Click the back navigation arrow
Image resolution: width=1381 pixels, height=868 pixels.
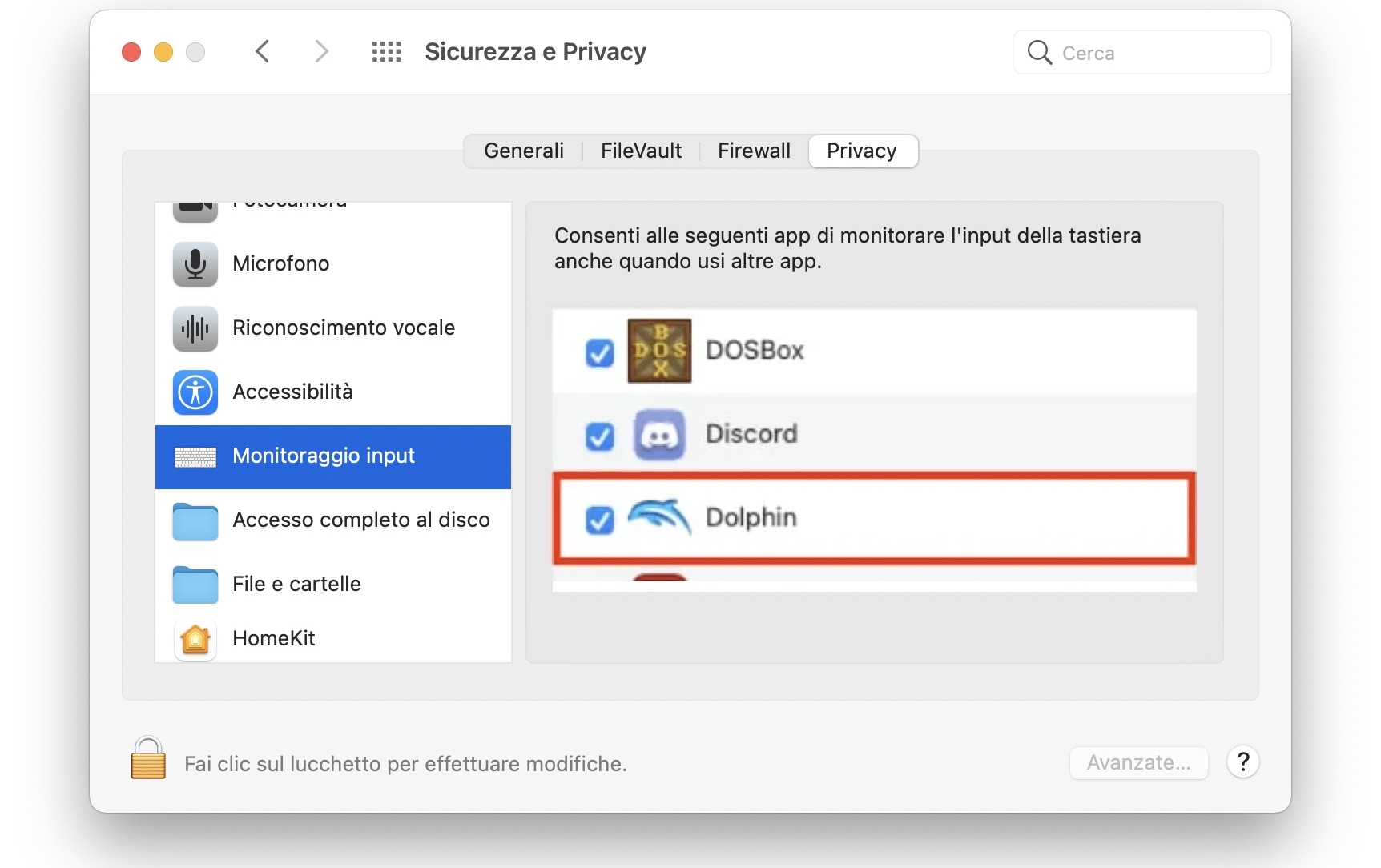point(263,50)
